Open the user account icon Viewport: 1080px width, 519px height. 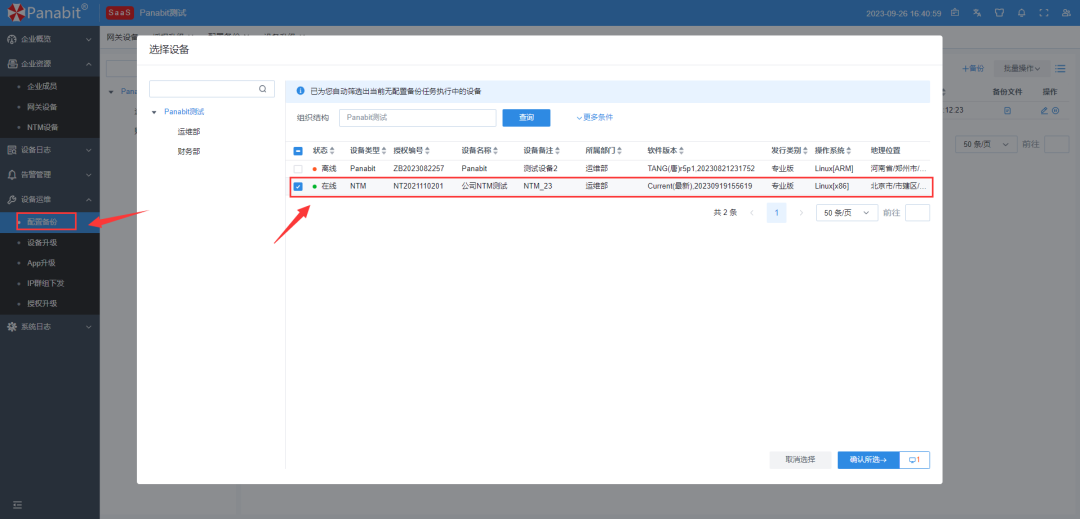(x=1066, y=13)
